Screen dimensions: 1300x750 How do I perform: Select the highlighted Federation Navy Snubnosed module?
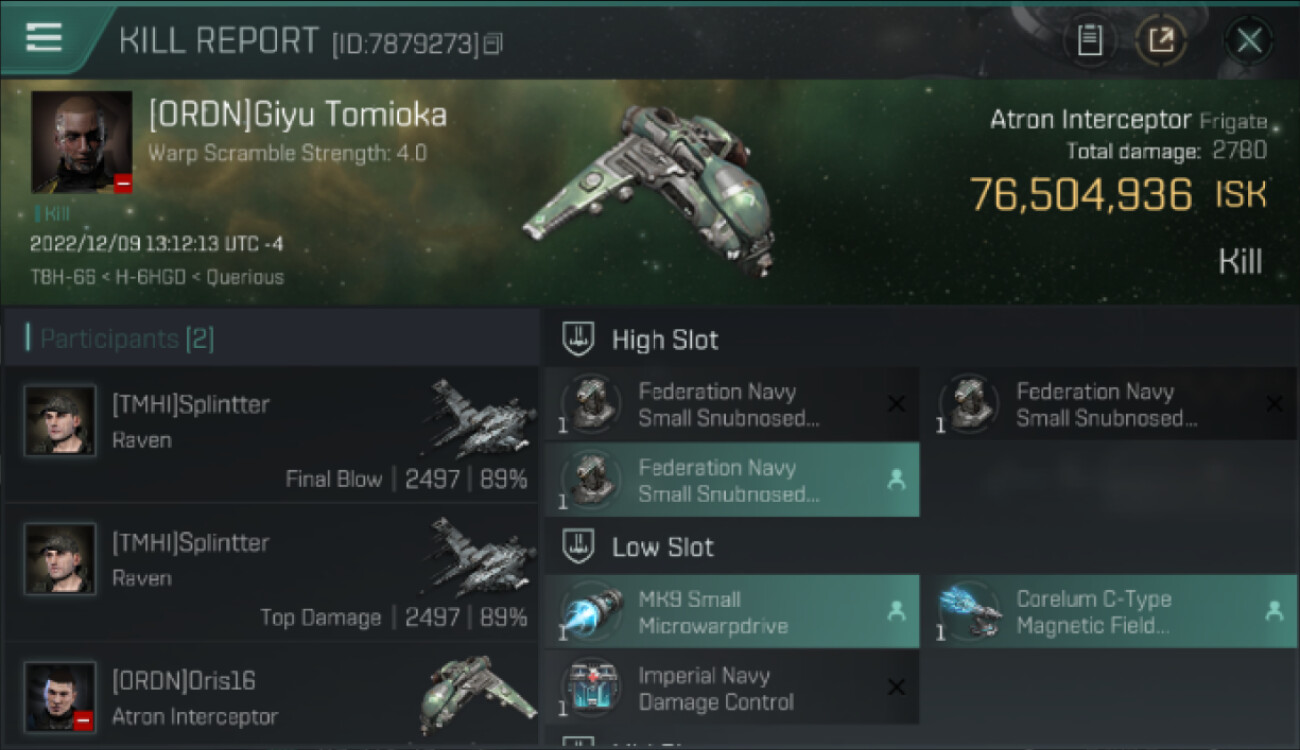pyautogui.click(x=730, y=480)
